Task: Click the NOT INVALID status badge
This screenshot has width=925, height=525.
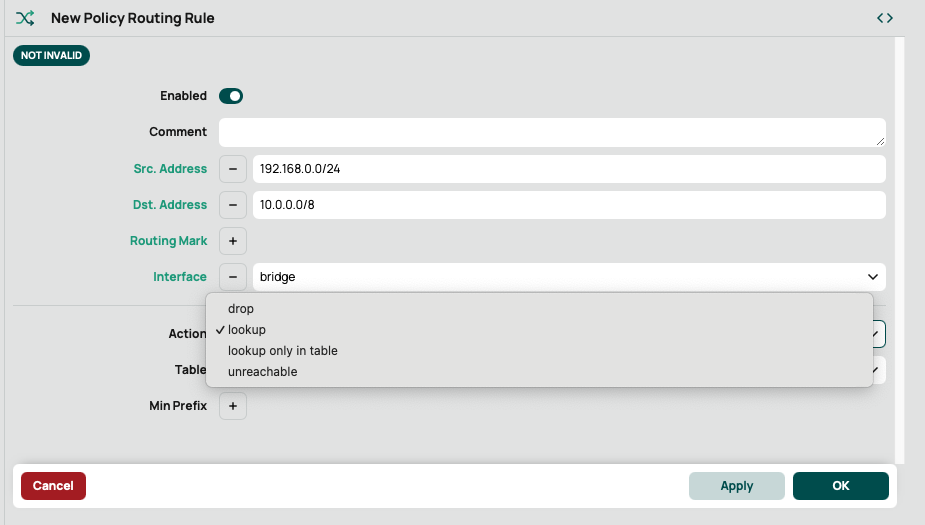Action: tap(51, 55)
